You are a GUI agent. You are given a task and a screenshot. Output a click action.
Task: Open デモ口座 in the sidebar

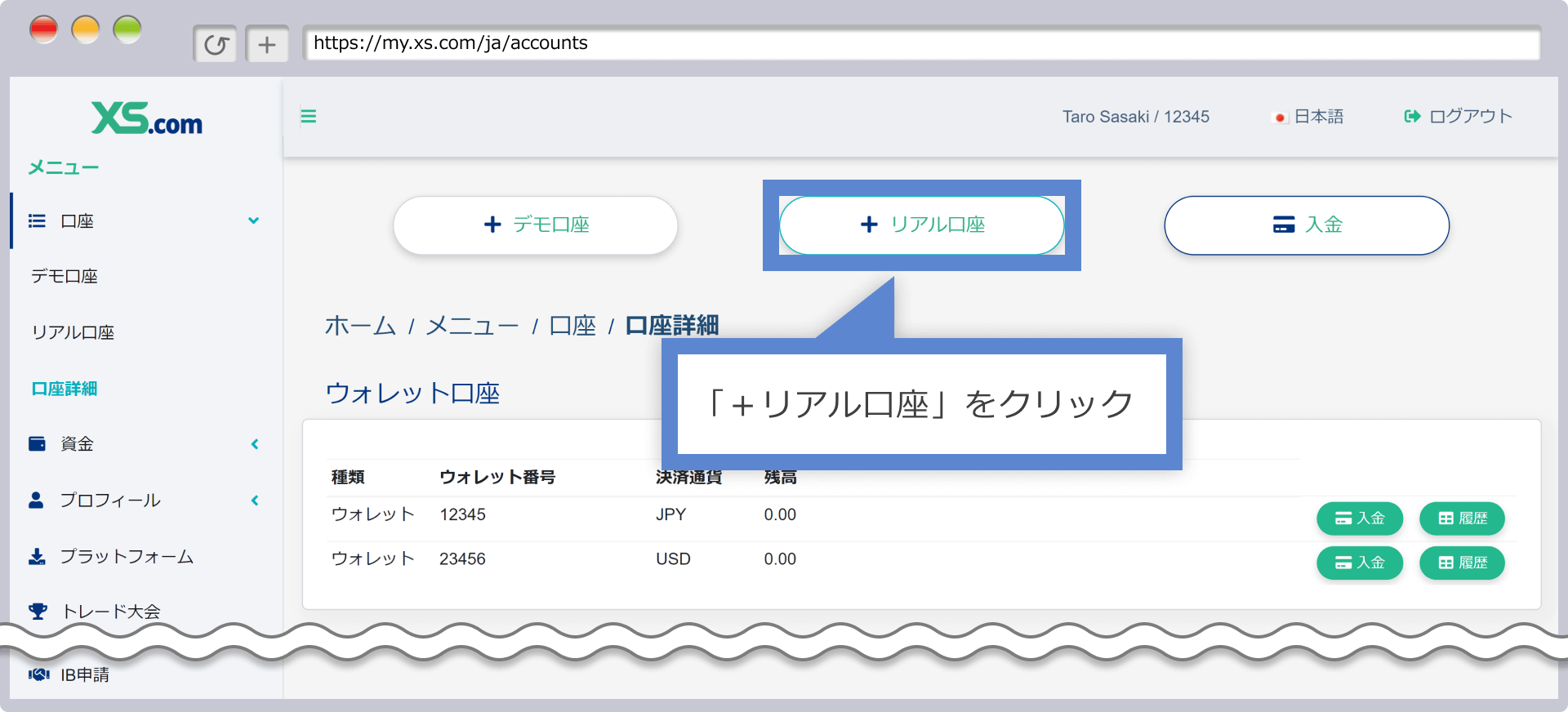click(65, 276)
